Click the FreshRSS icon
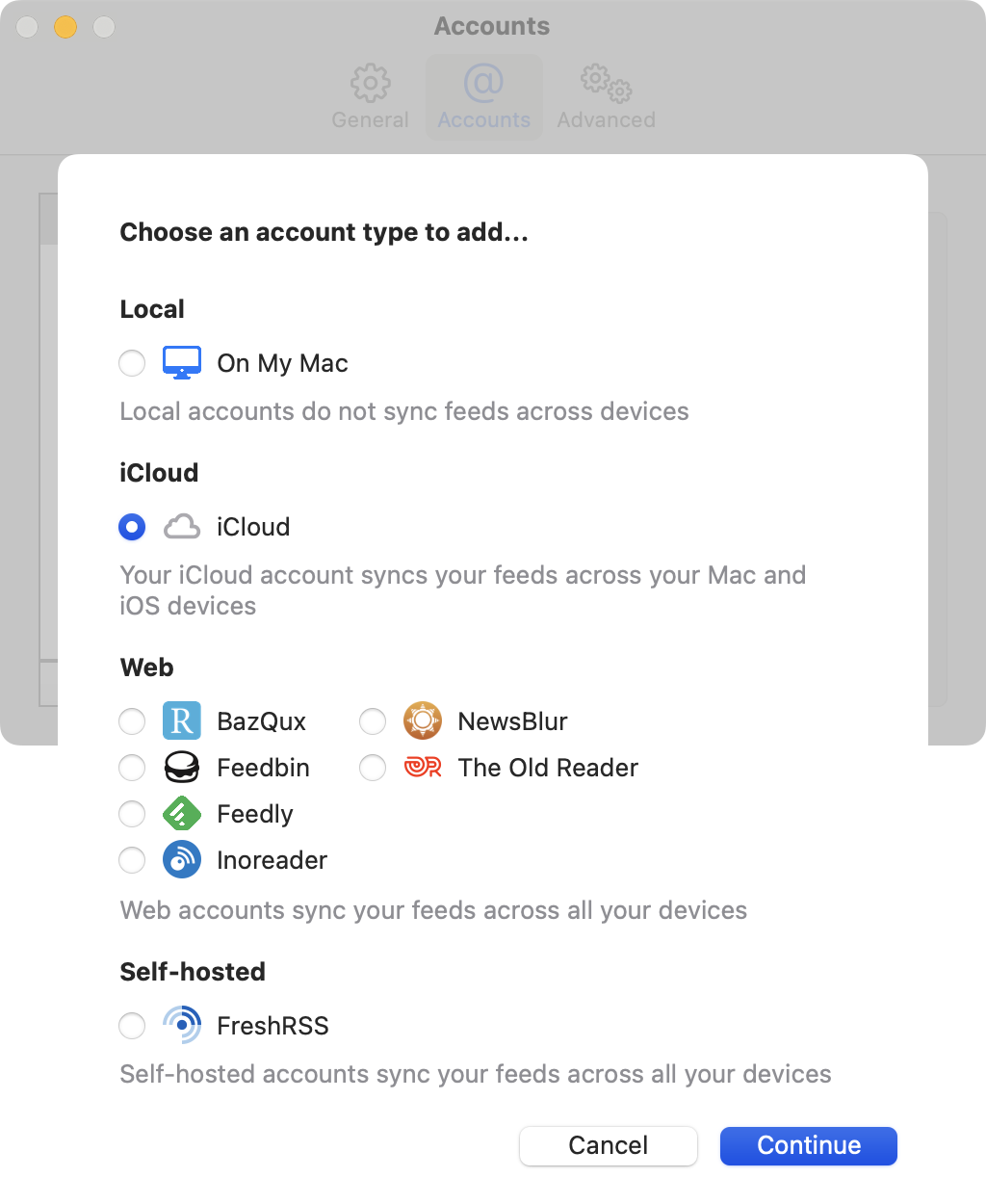Viewport: 986px width, 1204px height. (x=182, y=1025)
